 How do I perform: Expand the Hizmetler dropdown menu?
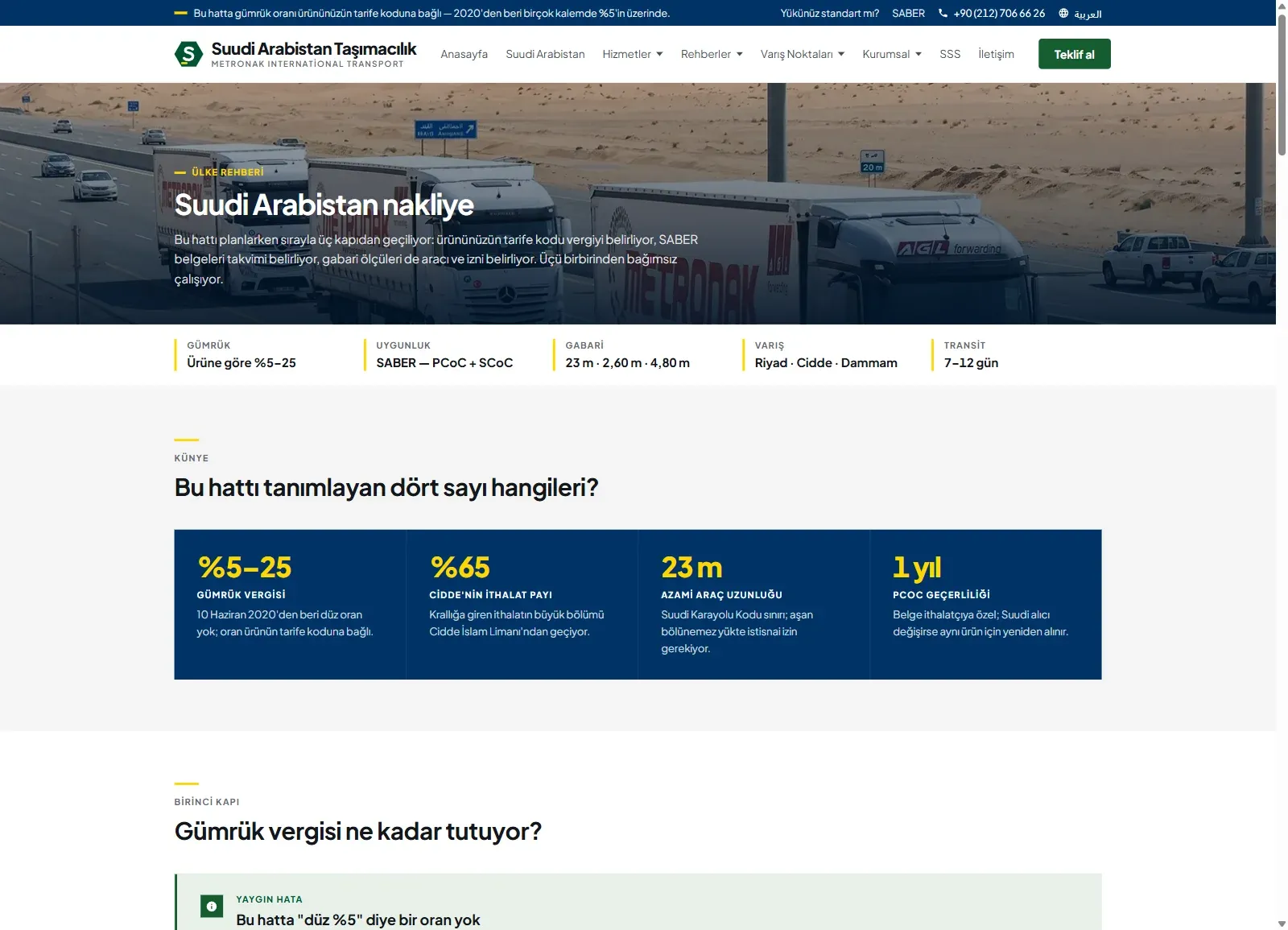633,54
